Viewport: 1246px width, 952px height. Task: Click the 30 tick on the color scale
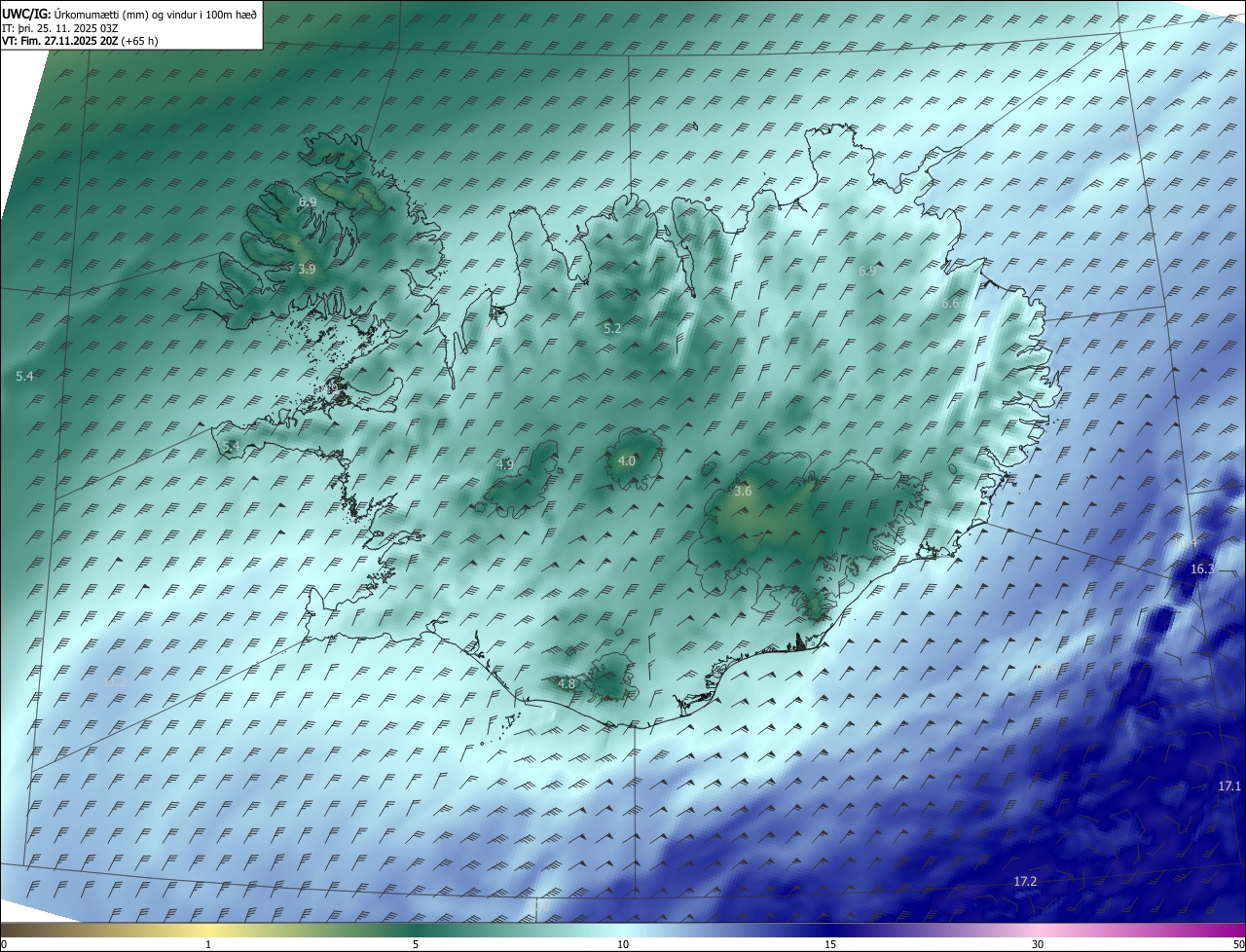coord(1038,944)
